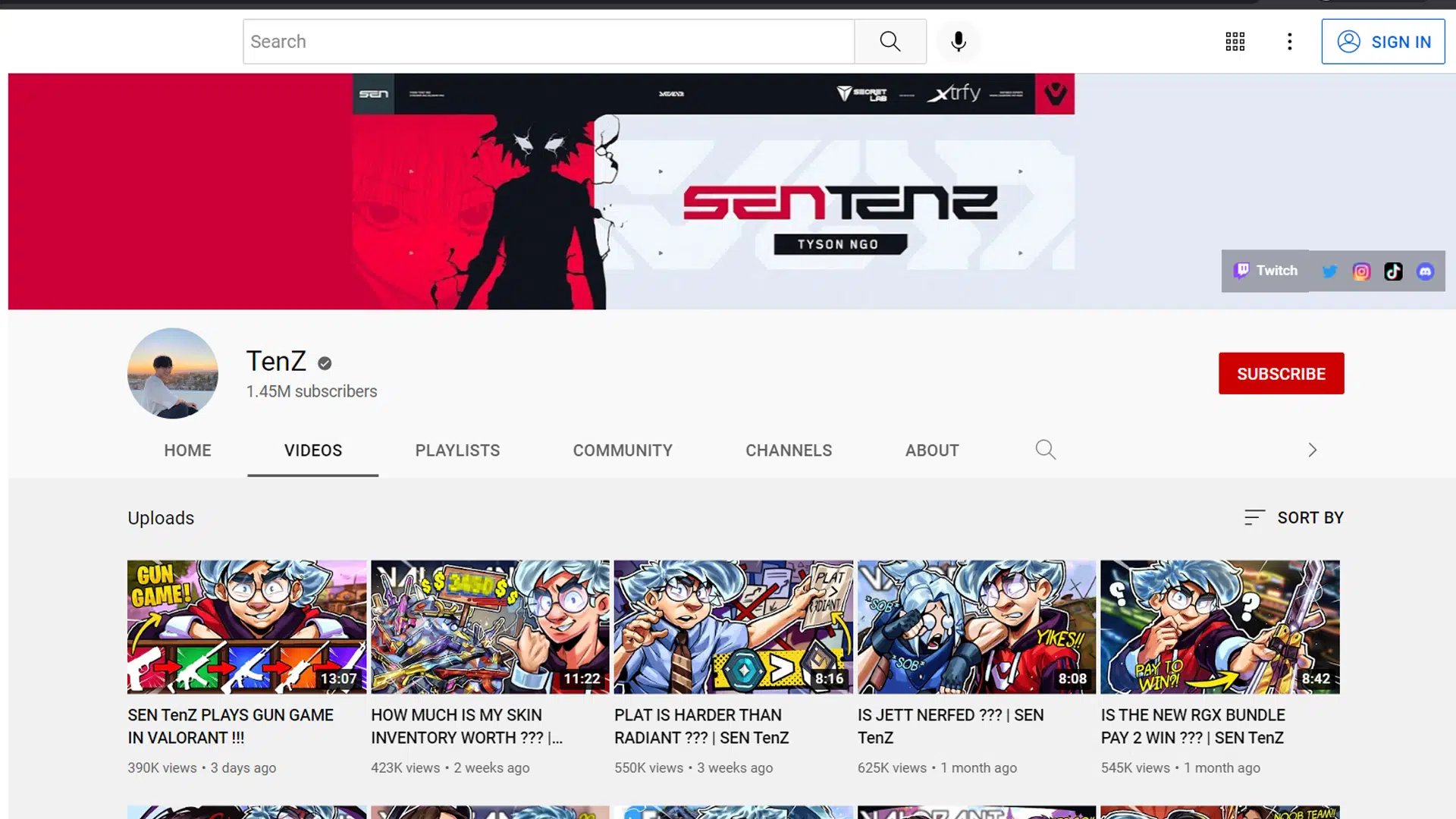The image size is (1456, 819).
Task: Open the Uploads heading link
Action: (161, 518)
